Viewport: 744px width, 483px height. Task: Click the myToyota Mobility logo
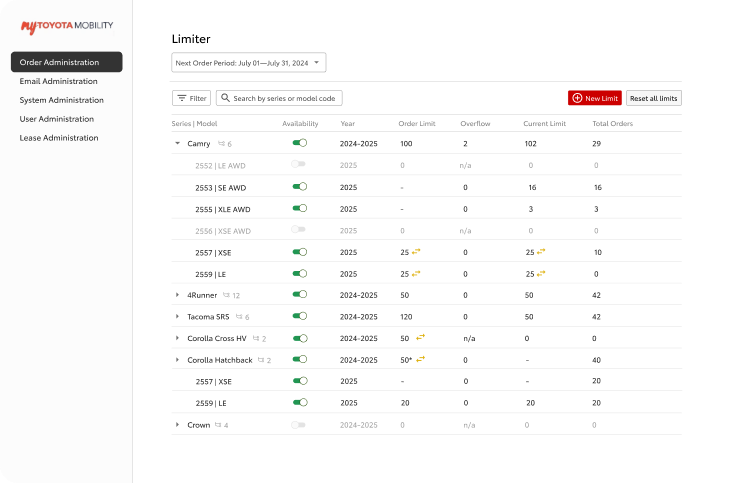[67, 27]
